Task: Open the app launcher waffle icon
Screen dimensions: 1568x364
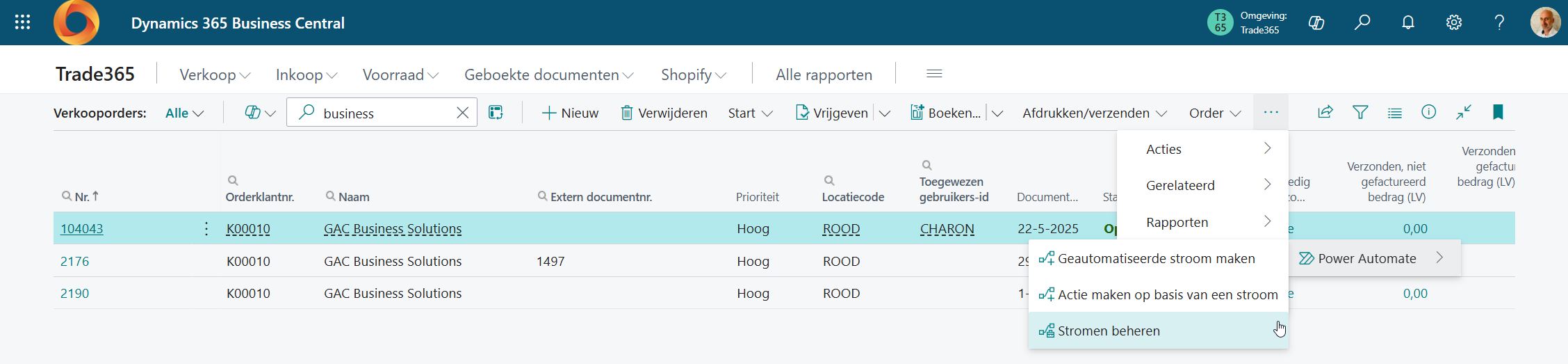Action: 22,23
